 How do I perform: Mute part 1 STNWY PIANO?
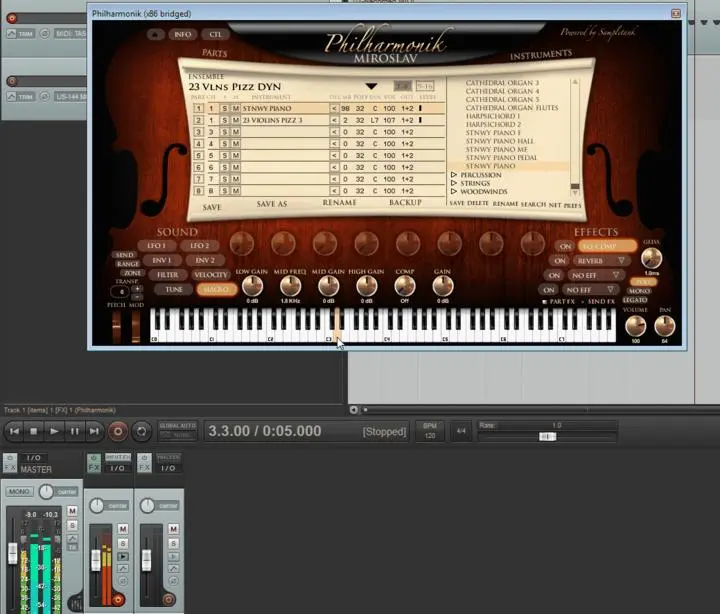click(x=236, y=109)
